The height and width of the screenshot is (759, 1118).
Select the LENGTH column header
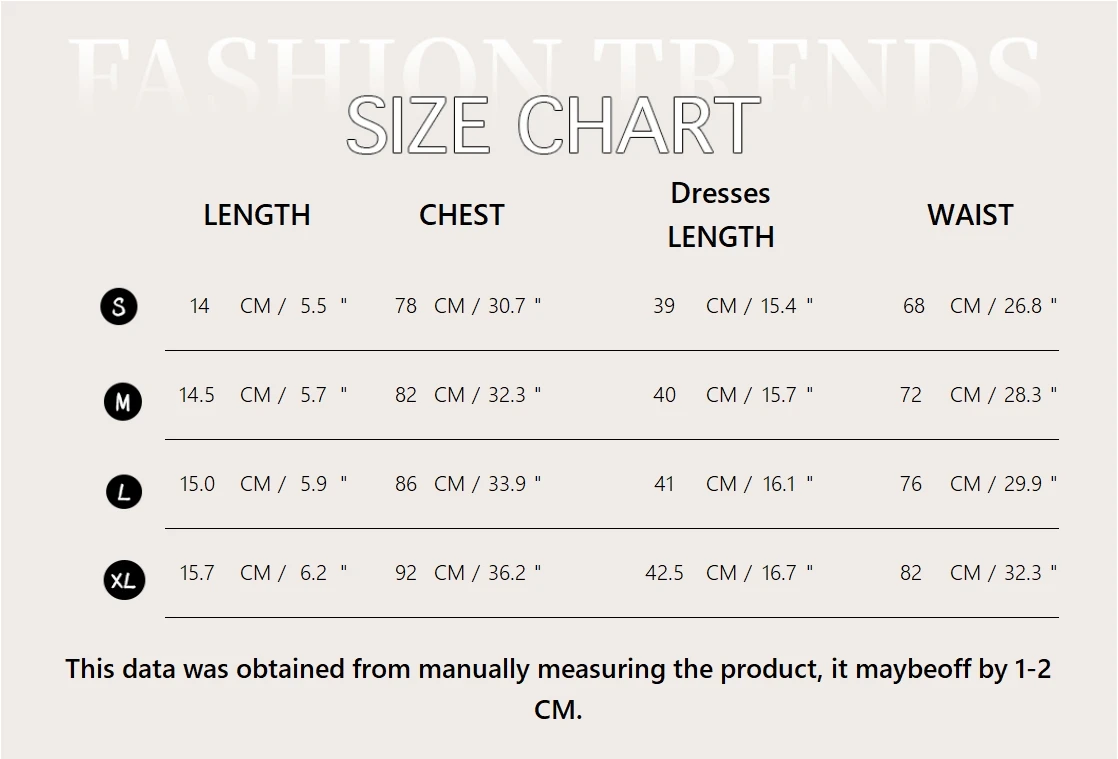tap(257, 215)
